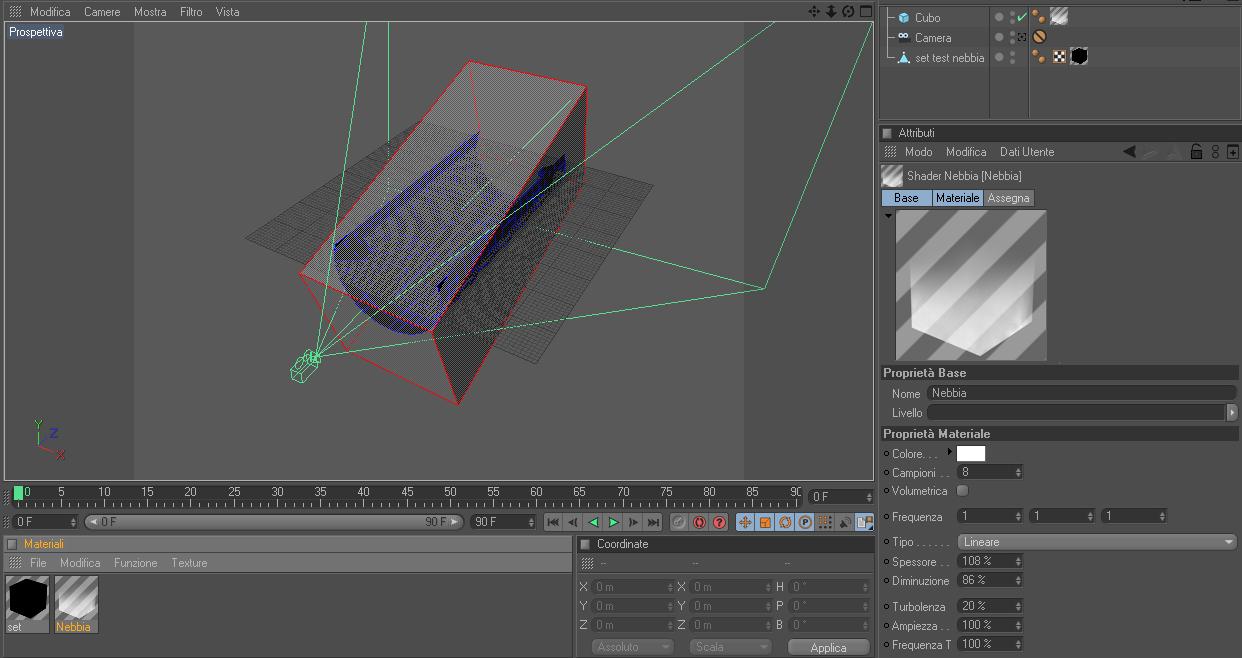The width and height of the screenshot is (1242, 658).
Task: Click the white Colore swatch
Action: tap(971, 453)
